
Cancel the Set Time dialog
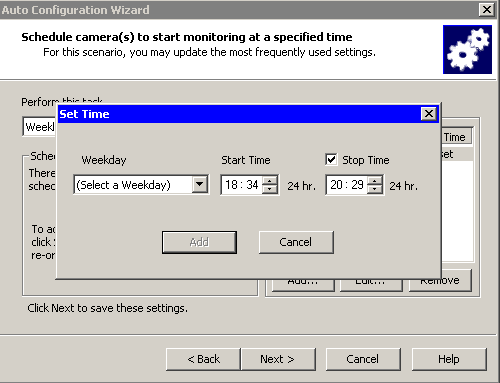point(296,242)
